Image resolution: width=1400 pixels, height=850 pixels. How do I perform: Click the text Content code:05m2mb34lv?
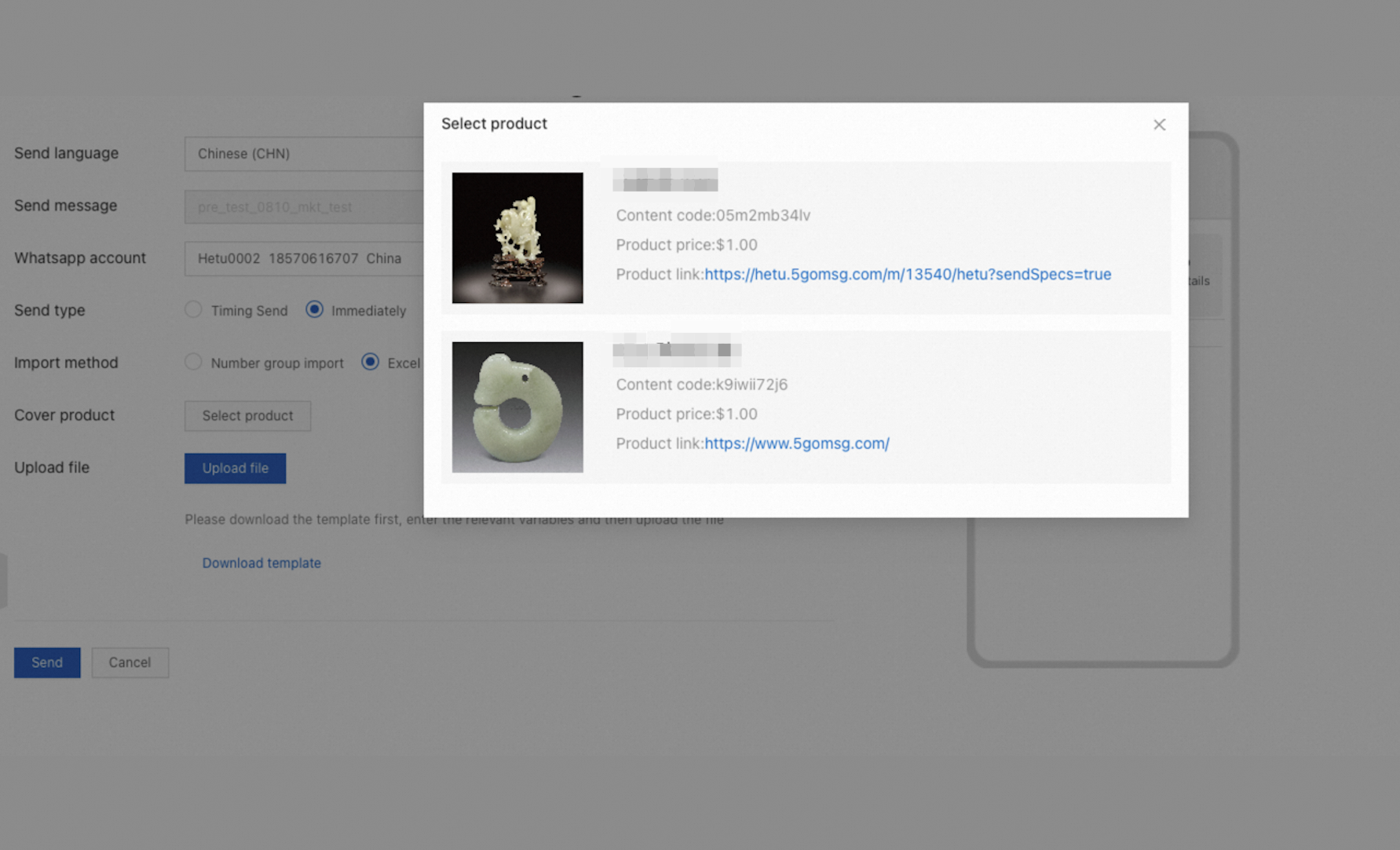pos(713,215)
